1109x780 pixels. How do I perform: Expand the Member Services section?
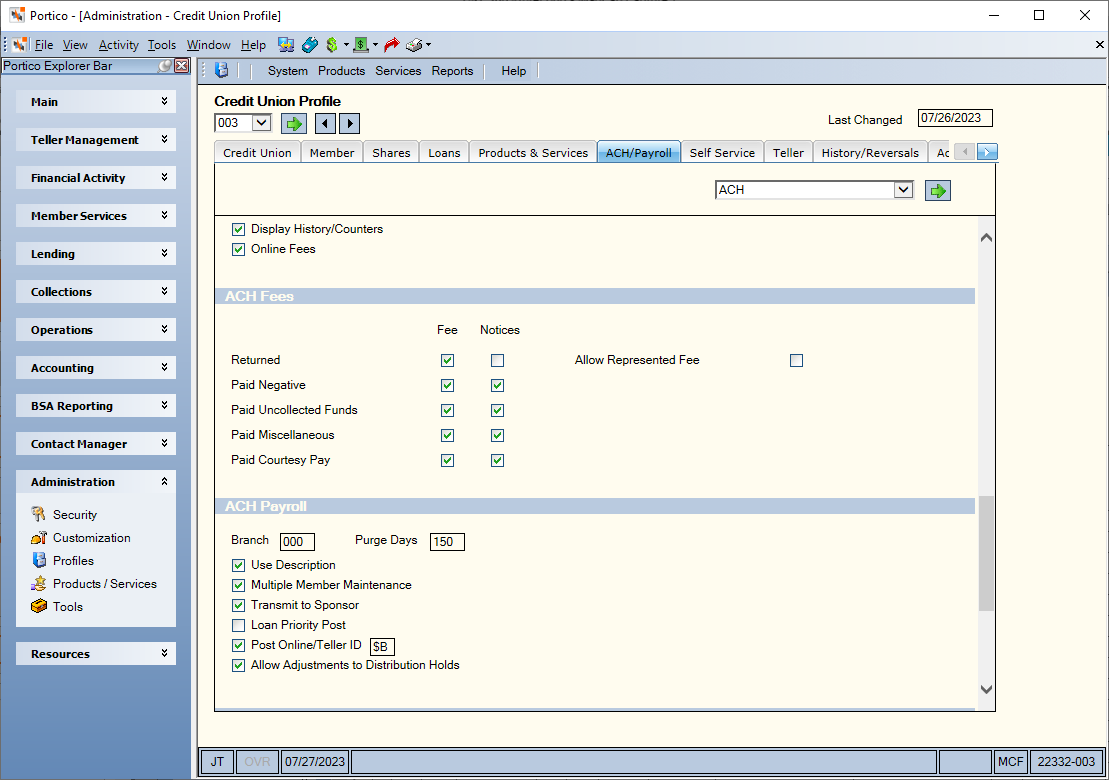pos(95,216)
